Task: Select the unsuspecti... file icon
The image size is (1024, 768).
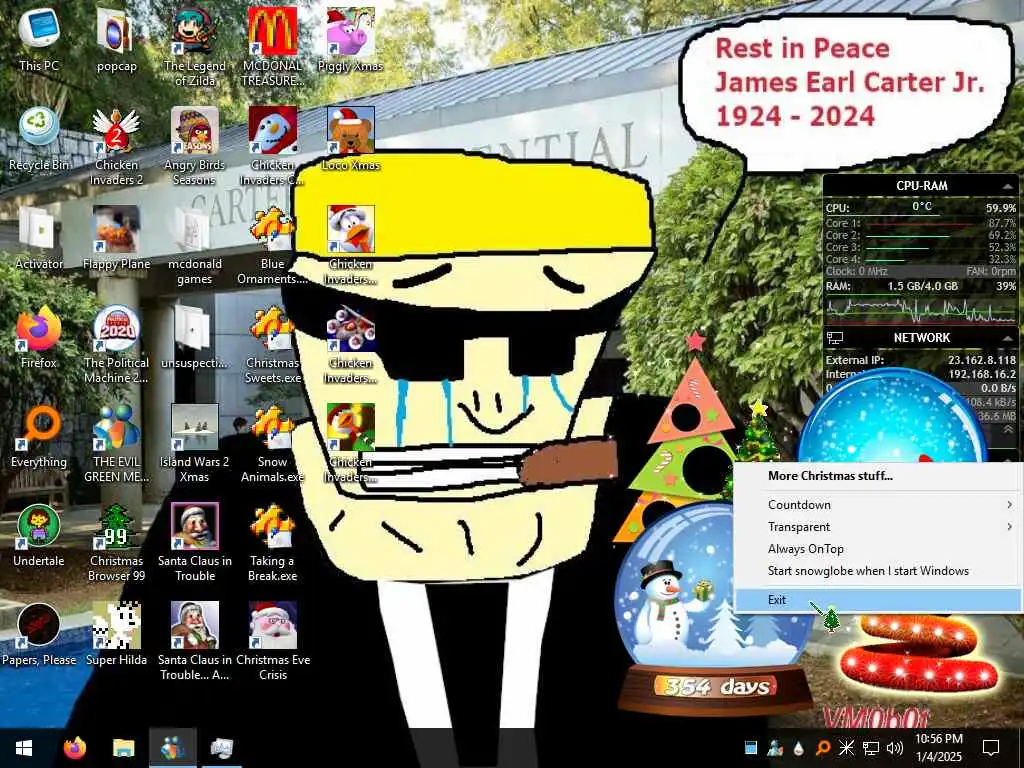Action: point(195,336)
